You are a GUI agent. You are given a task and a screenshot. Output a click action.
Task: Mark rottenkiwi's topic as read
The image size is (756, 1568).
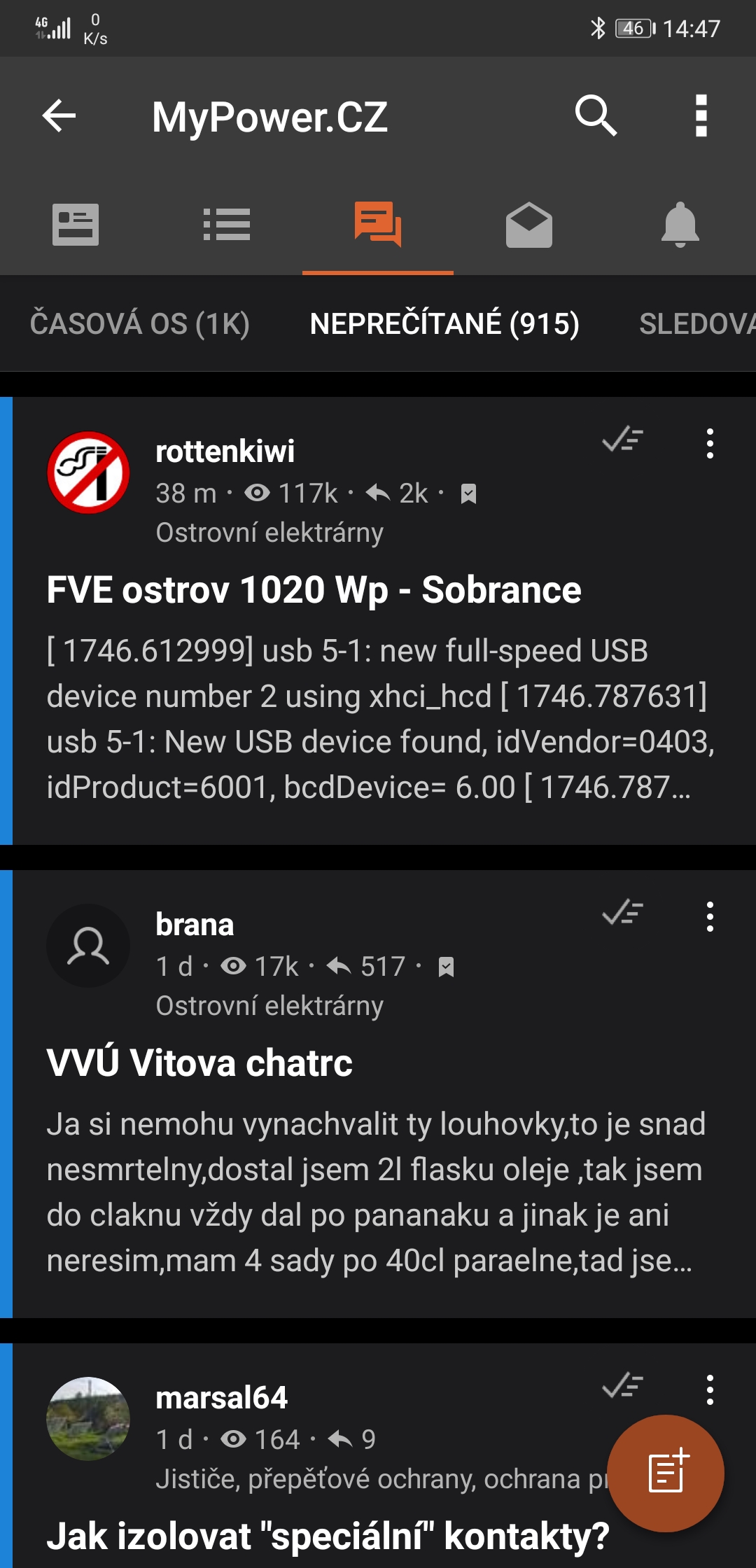(x=622, y=440)
